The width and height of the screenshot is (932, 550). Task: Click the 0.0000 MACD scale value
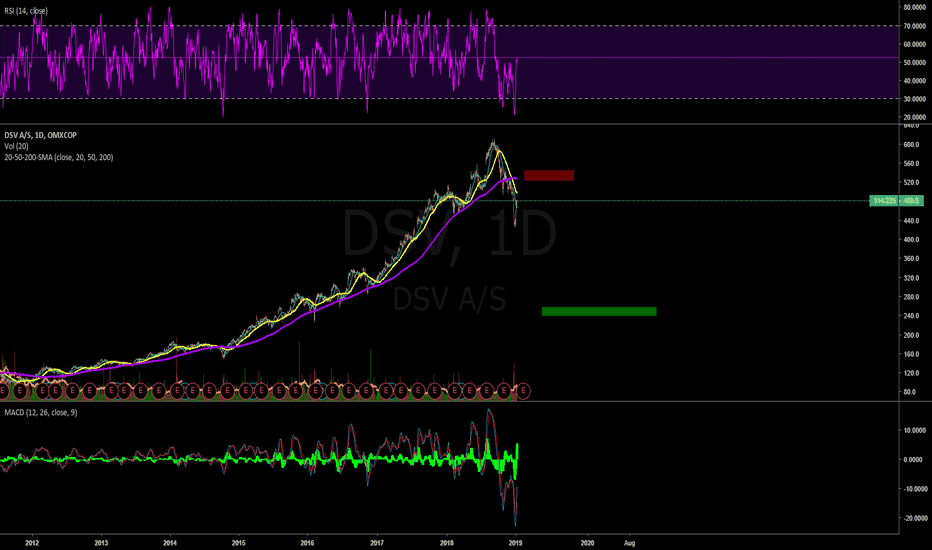tap(914, 460)
